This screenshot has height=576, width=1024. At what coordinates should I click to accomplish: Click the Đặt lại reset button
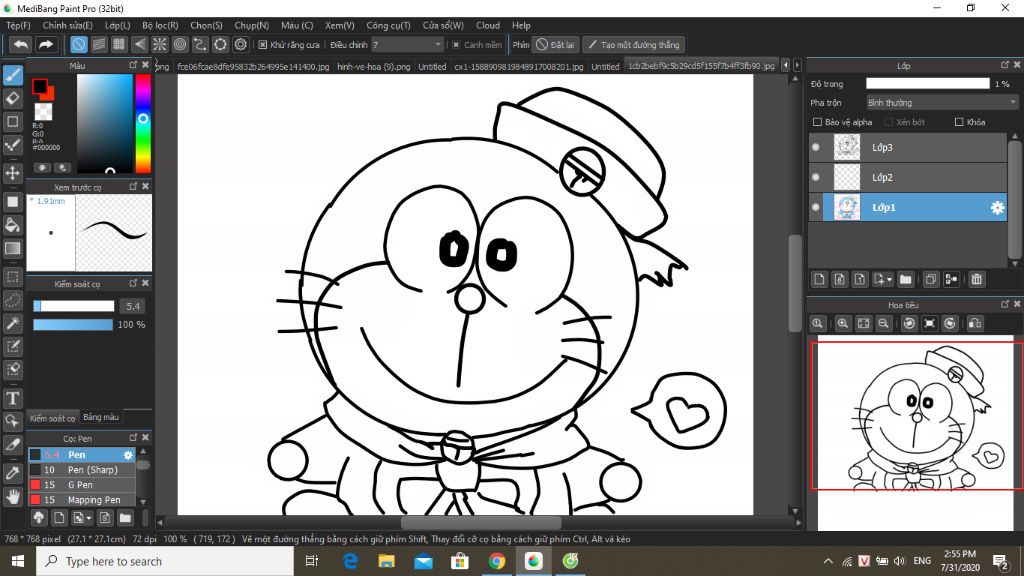(x=556, y=44)
